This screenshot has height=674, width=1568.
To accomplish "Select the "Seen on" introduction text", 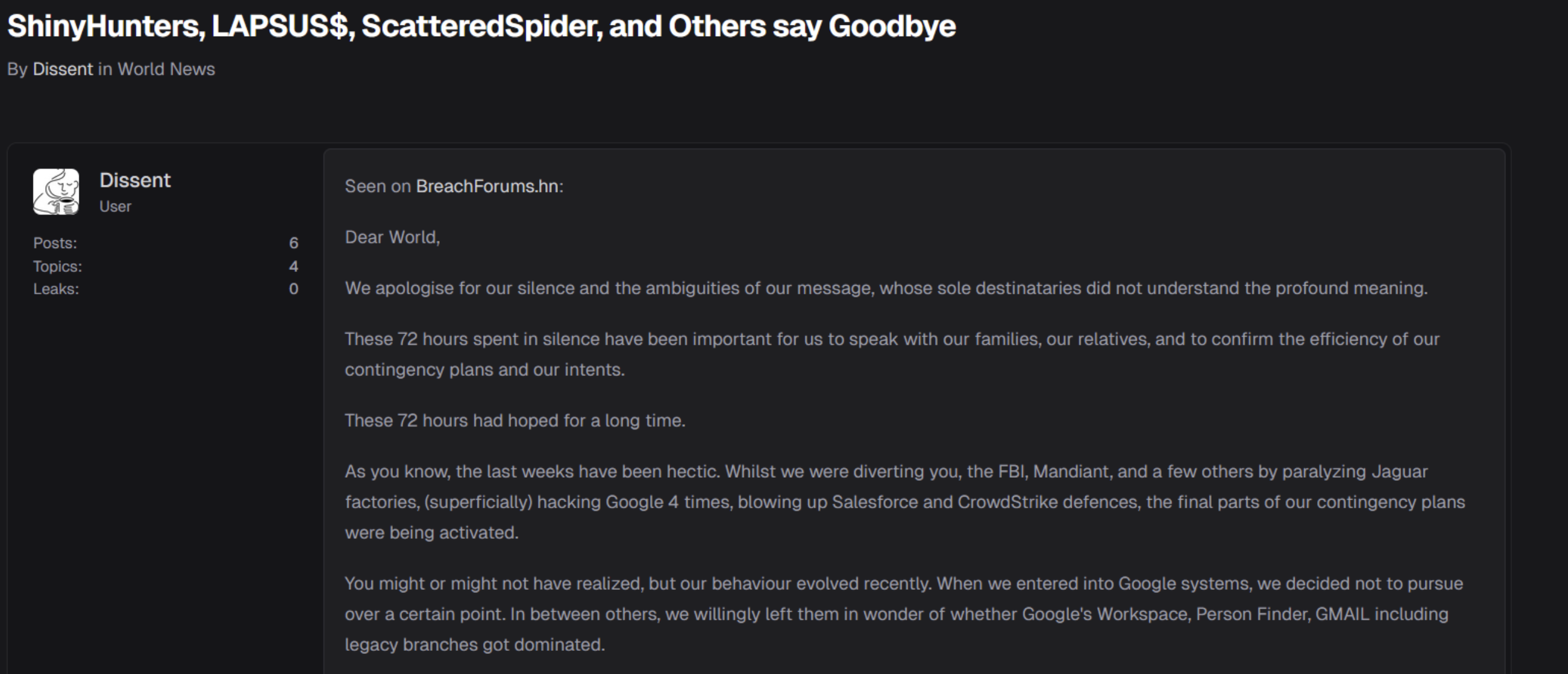I will coord(378,186).
